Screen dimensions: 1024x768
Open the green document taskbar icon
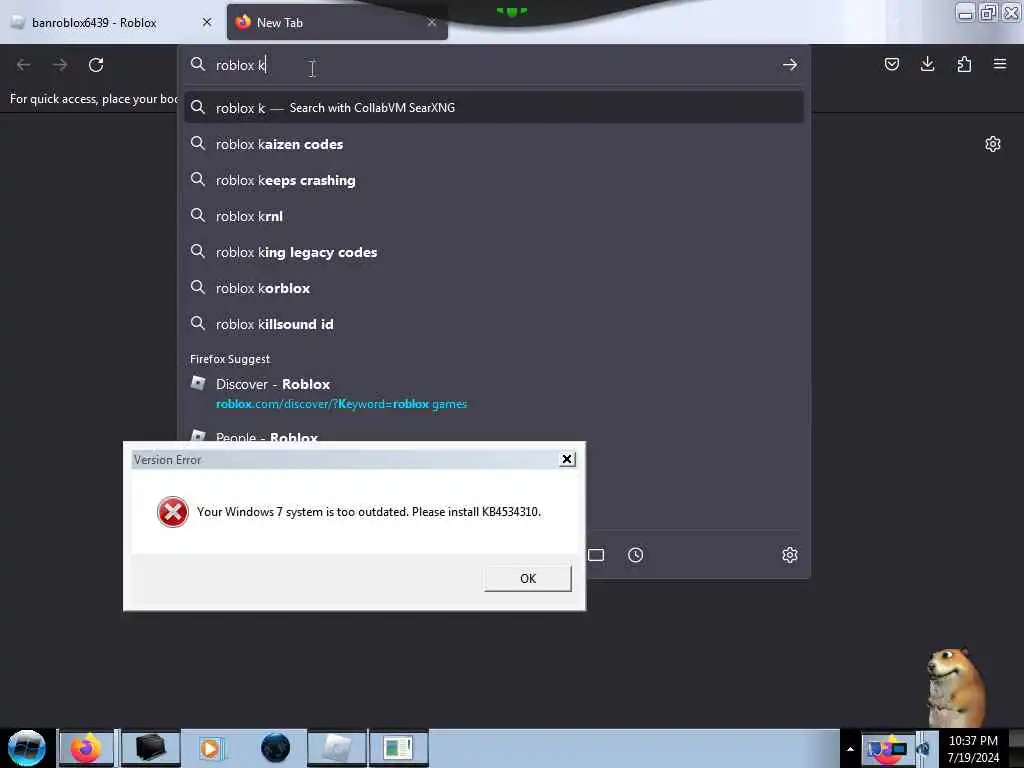(x=398, y=748)
